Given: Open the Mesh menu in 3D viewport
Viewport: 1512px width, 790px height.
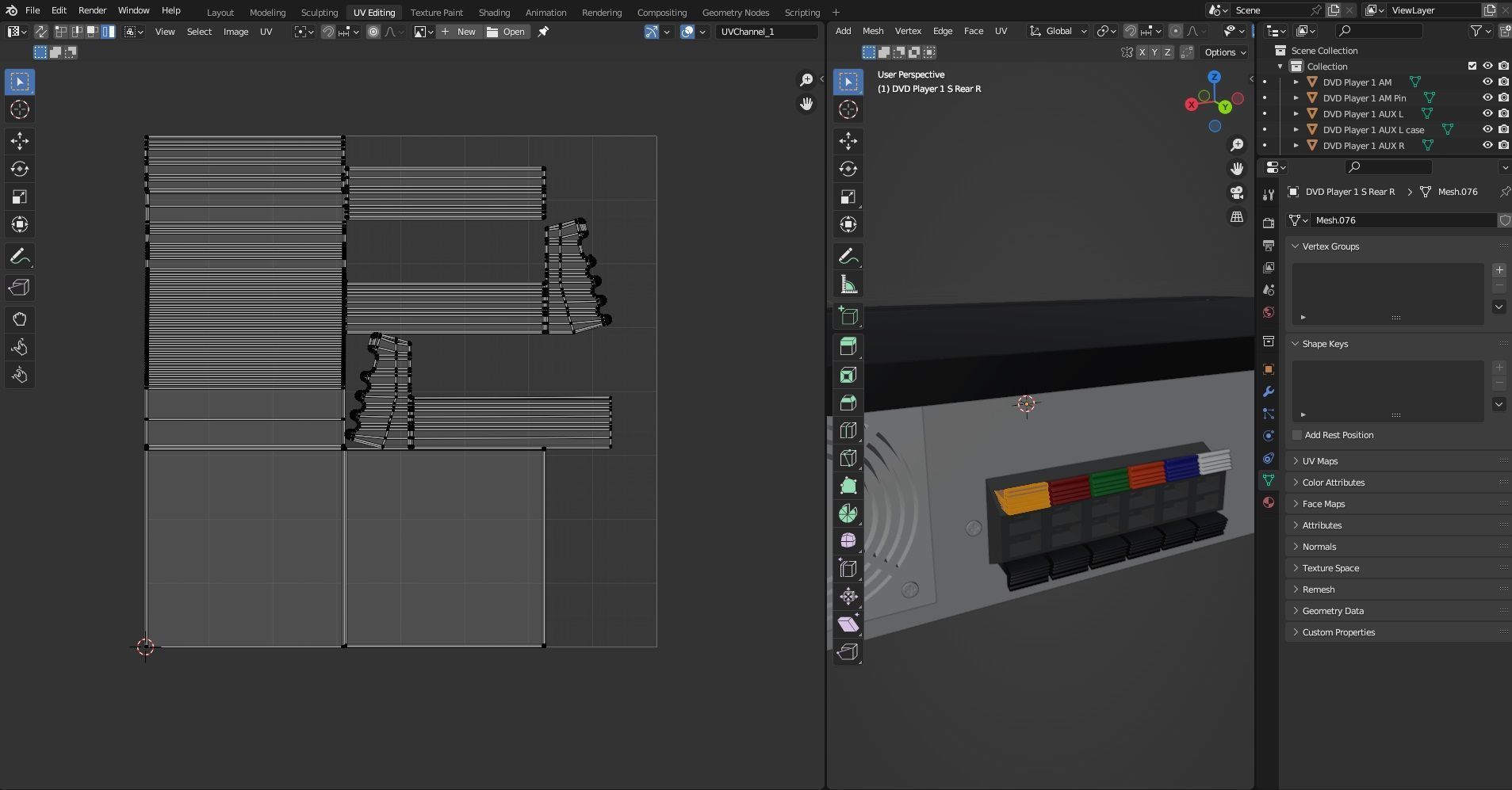Looking at the screenshot, I should click(x=873, y=31).
